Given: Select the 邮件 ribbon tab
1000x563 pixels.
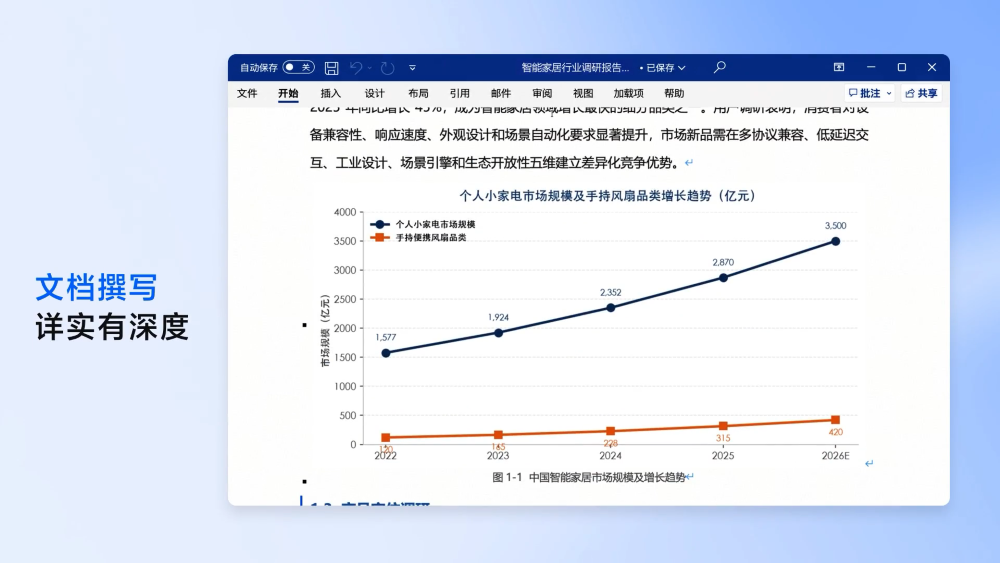Looking at the screenshot, I should pos(501,93).
